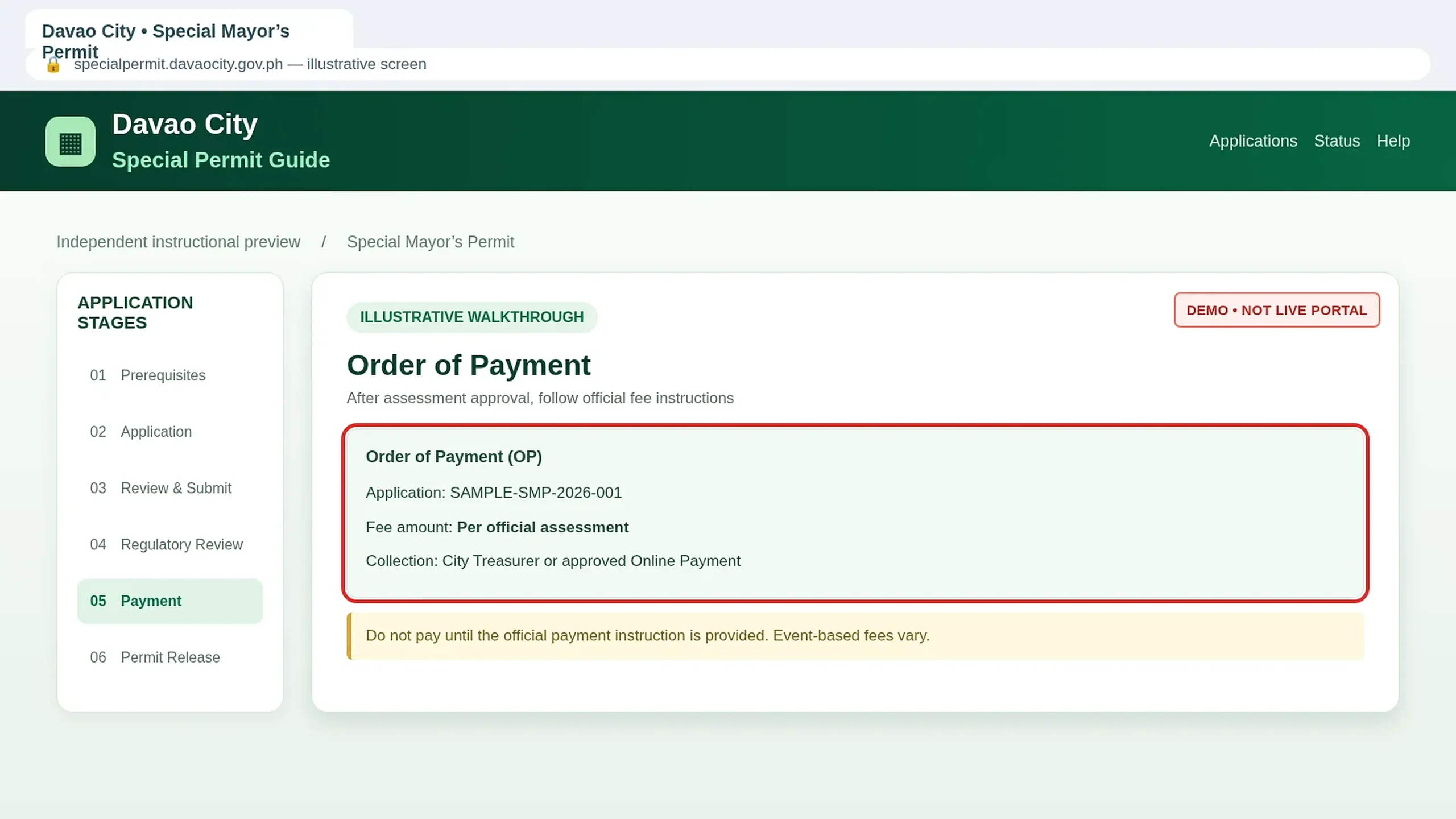This screenshot has width=1456, height=819.
Task: Open the Help nav link
Action: point(1393,141)
